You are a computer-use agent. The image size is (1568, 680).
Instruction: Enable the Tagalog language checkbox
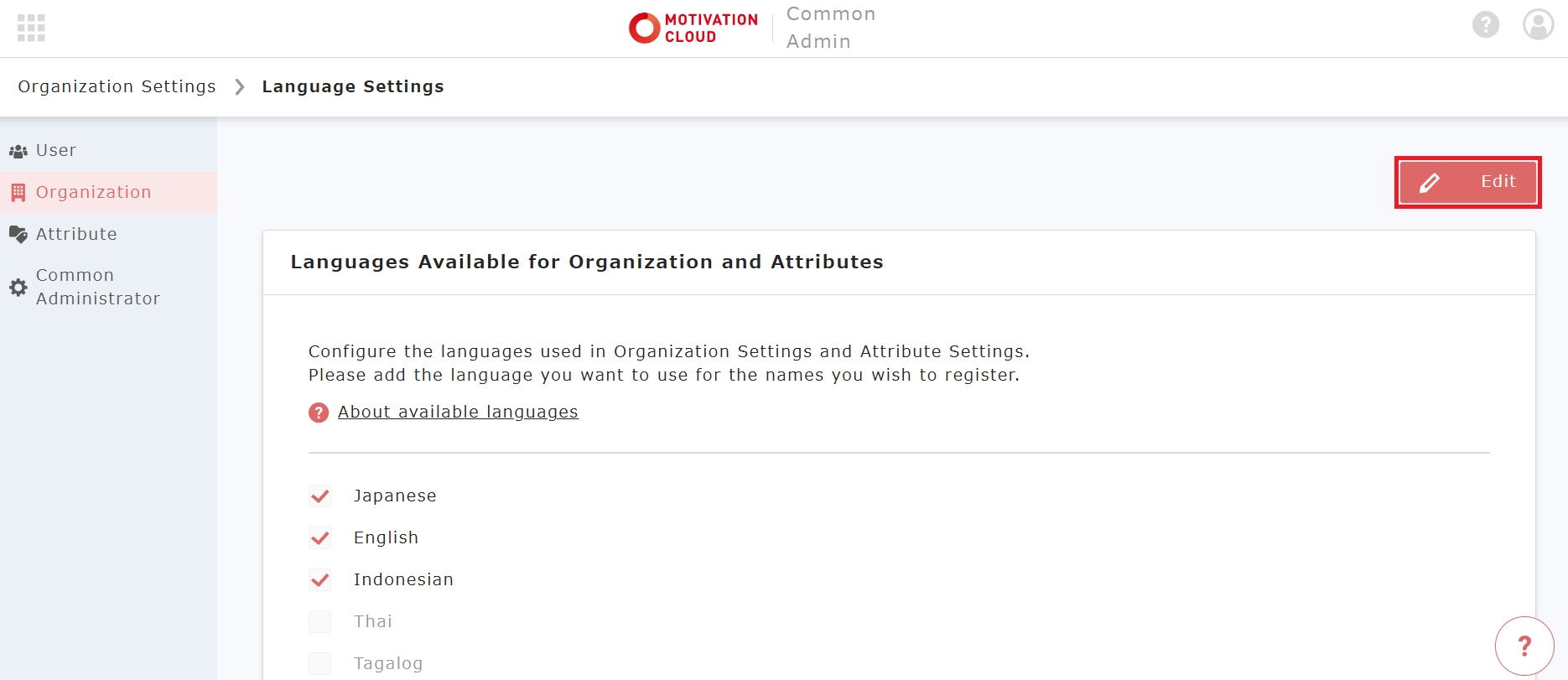(x=320, y=663)
